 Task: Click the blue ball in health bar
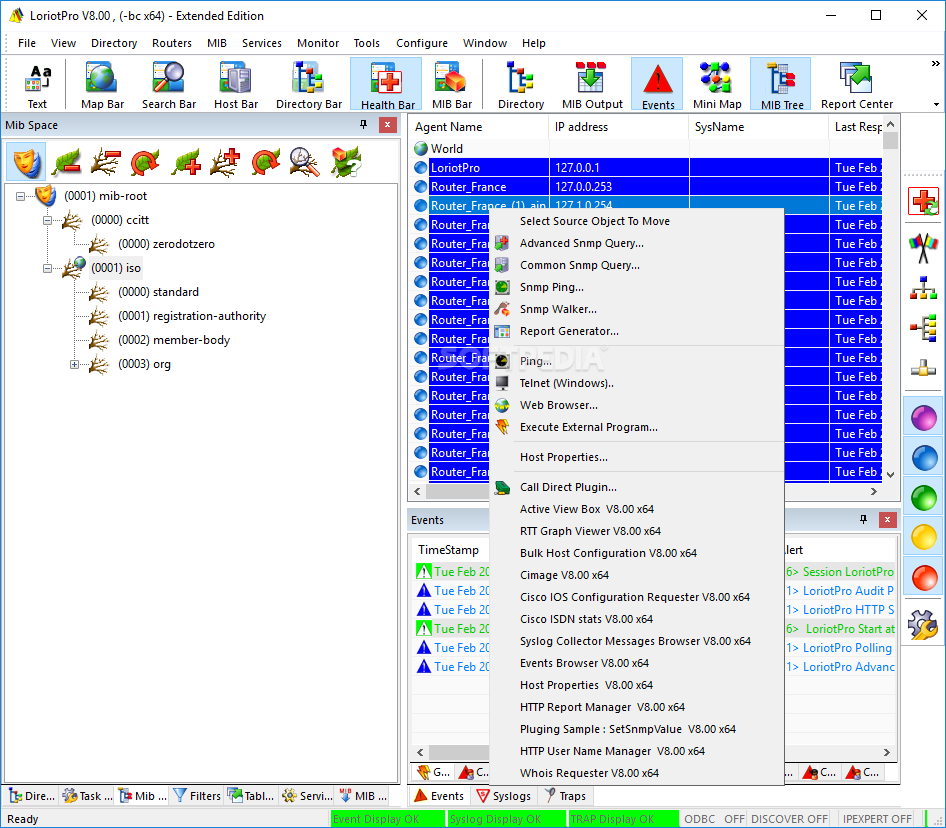tap(923, 457)
